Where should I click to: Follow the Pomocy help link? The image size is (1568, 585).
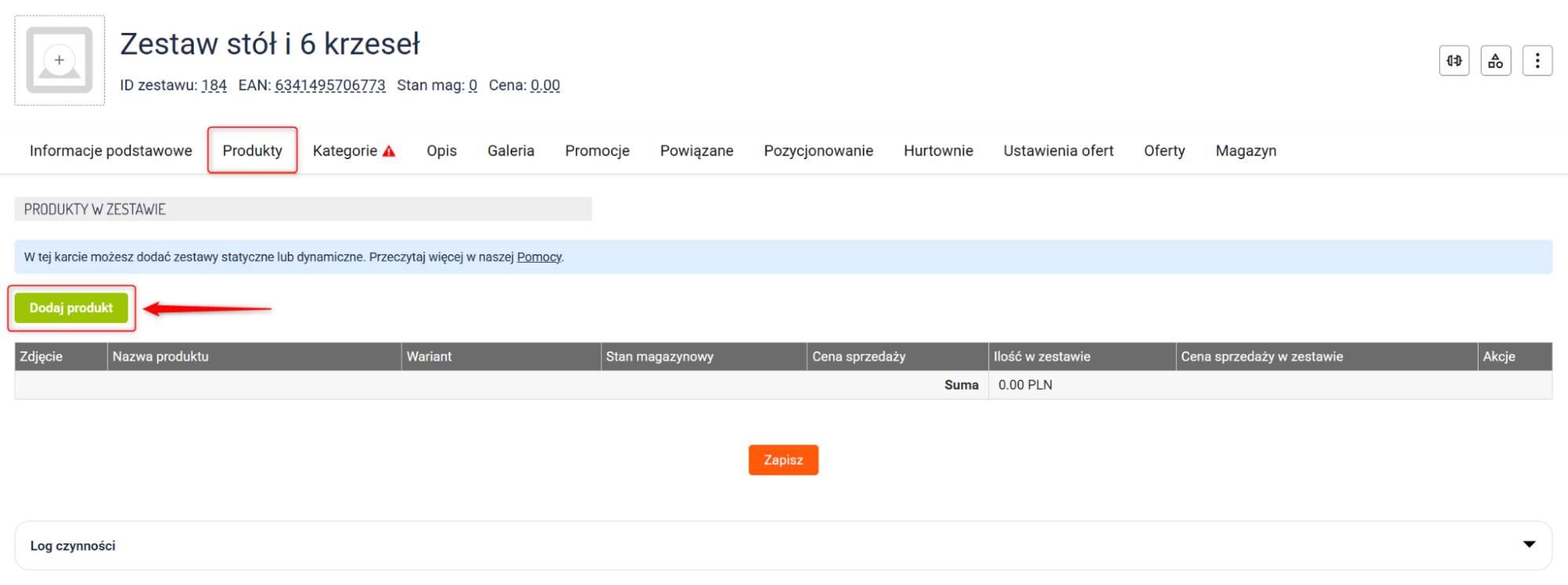click(539, 257)
